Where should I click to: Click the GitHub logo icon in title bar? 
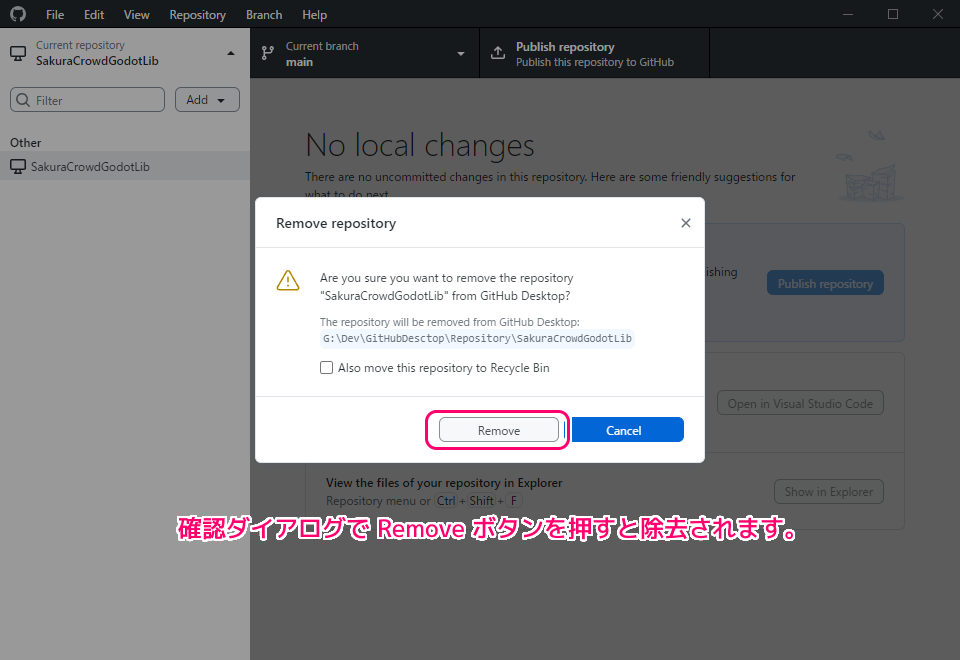coord(18,13)
